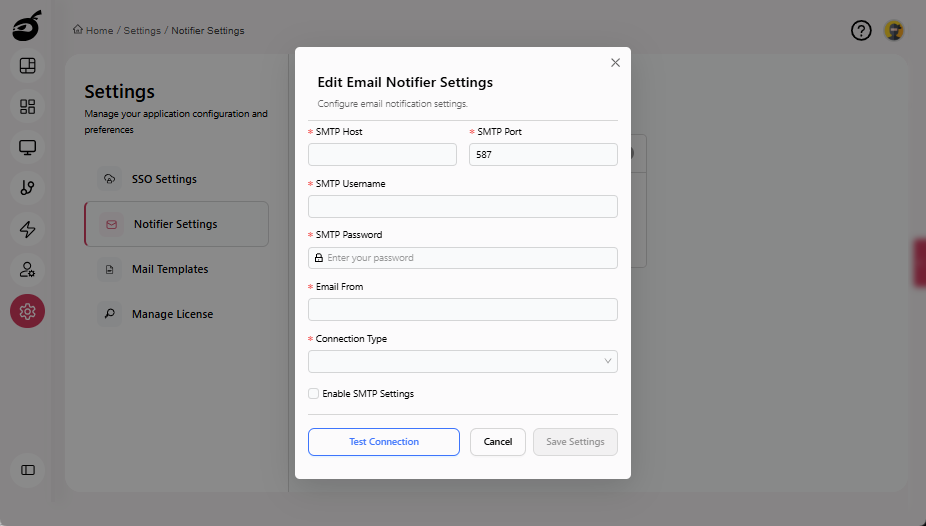926x526 pixels.
Task: Focus the SMTP Host field
Action: pyautogui.click(x=382, y=155)
